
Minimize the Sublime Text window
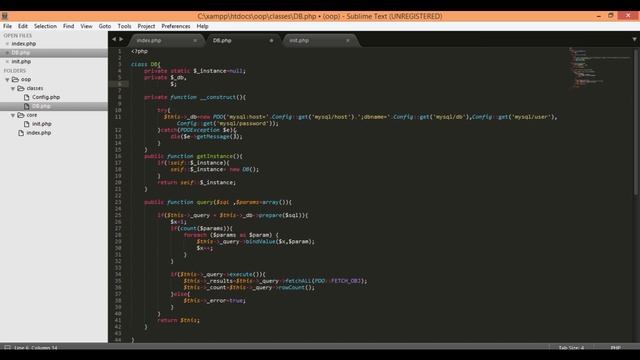599,16
